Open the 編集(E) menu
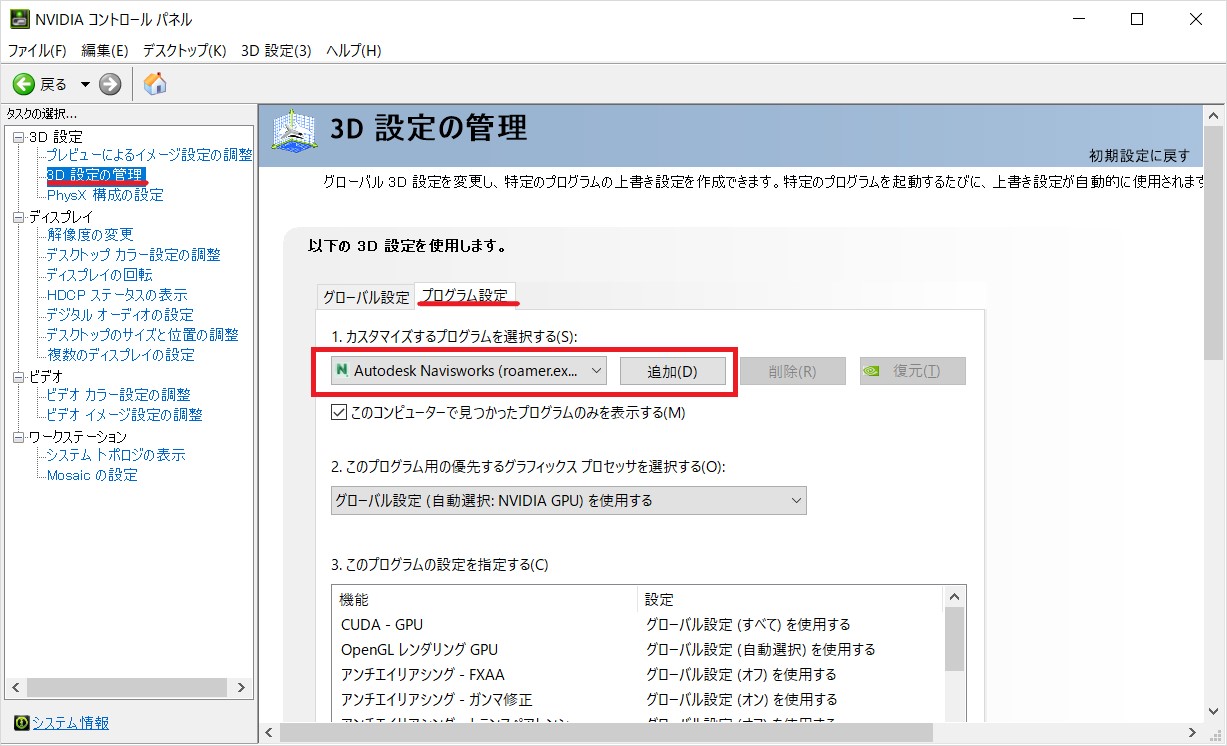 click(105, 50)
